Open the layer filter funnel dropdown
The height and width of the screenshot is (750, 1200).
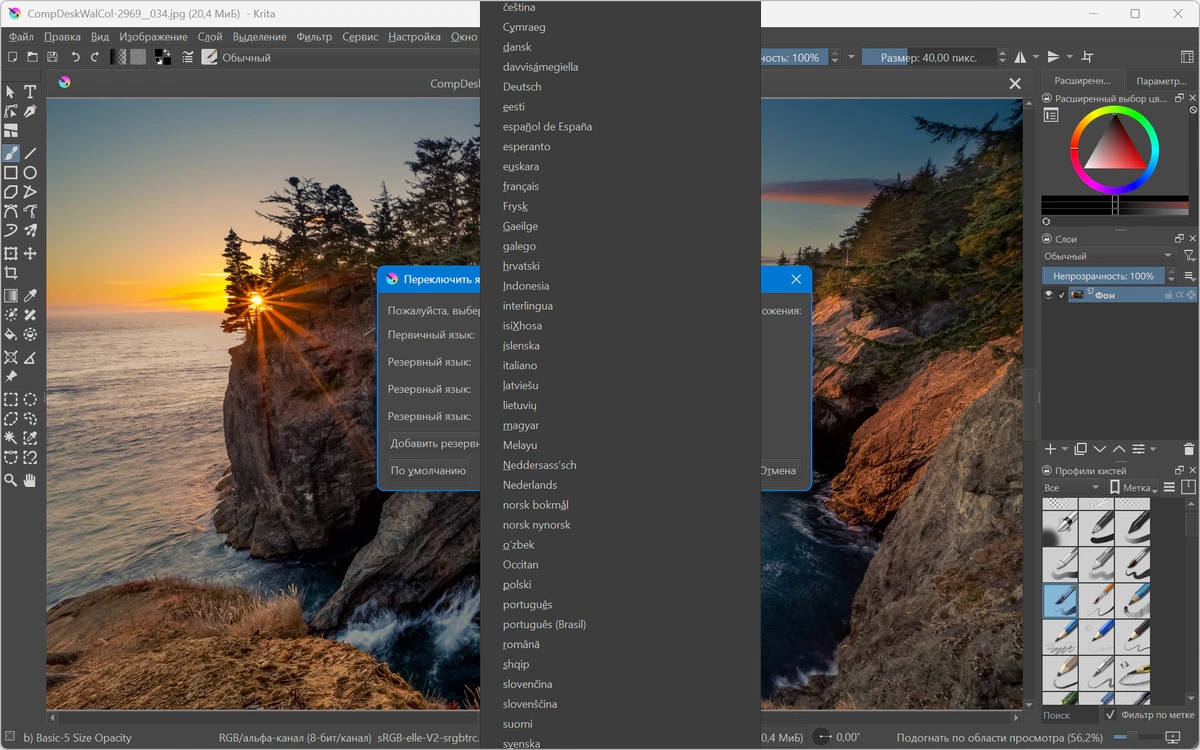[x=1189, y=256]
